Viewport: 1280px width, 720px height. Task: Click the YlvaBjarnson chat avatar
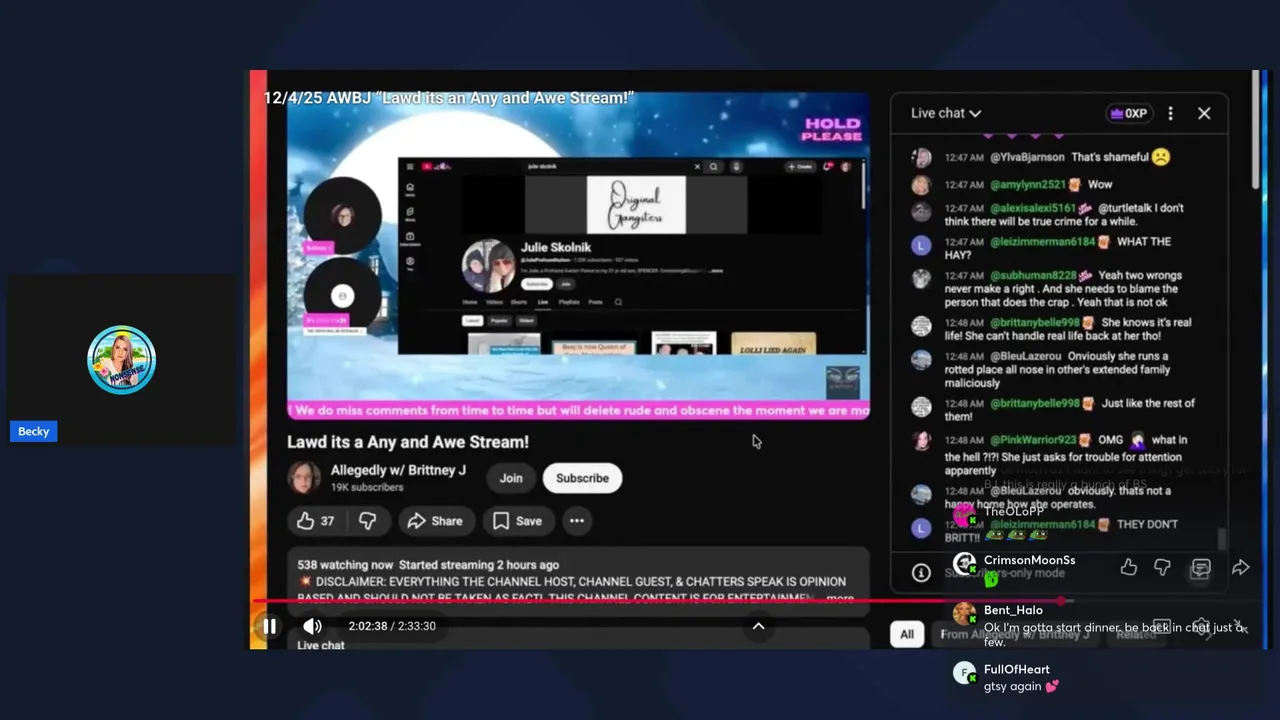pos(921,158)
